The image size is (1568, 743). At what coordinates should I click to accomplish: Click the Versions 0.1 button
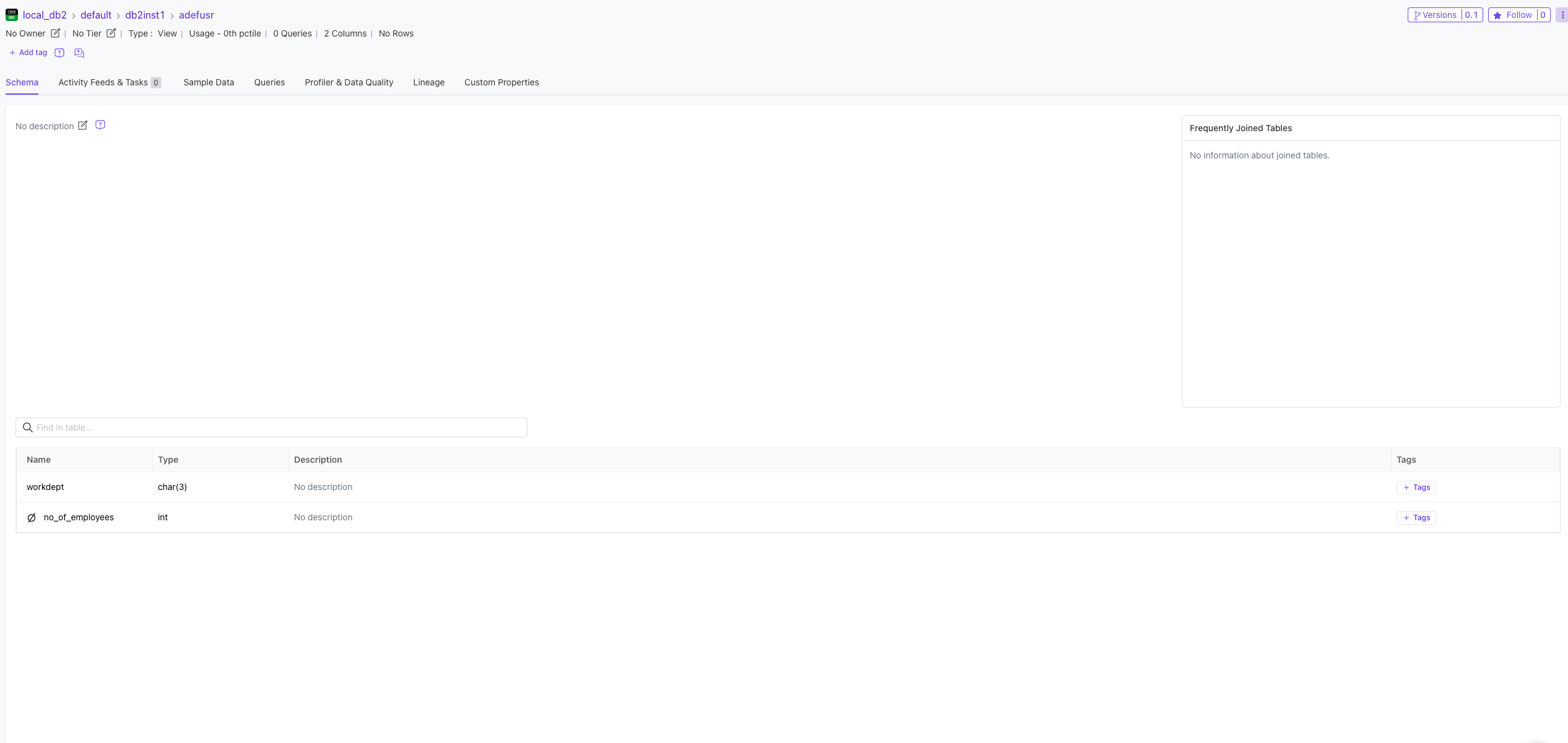tap(1445, 14)
